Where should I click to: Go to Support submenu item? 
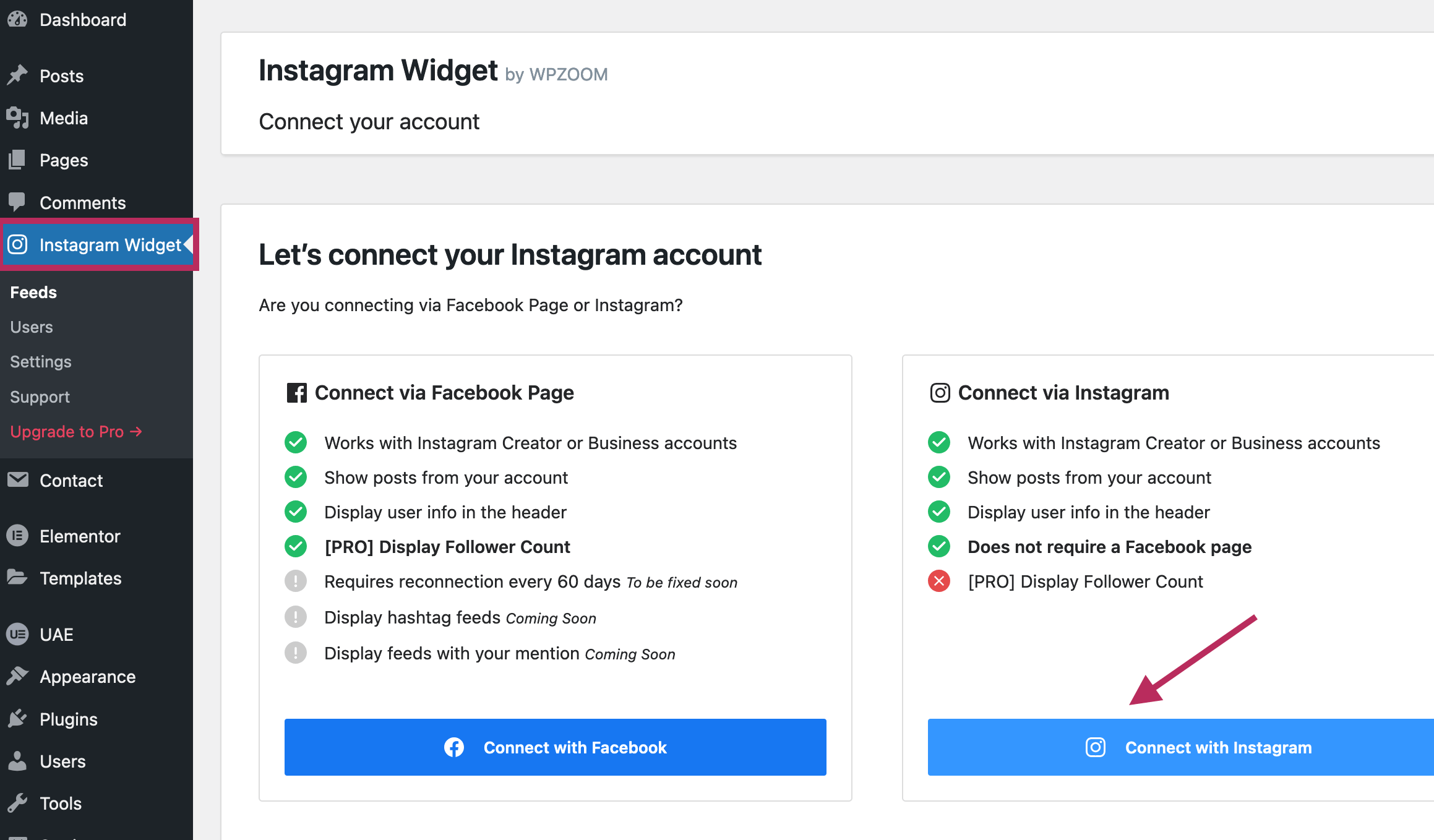[x=40, y=397]
